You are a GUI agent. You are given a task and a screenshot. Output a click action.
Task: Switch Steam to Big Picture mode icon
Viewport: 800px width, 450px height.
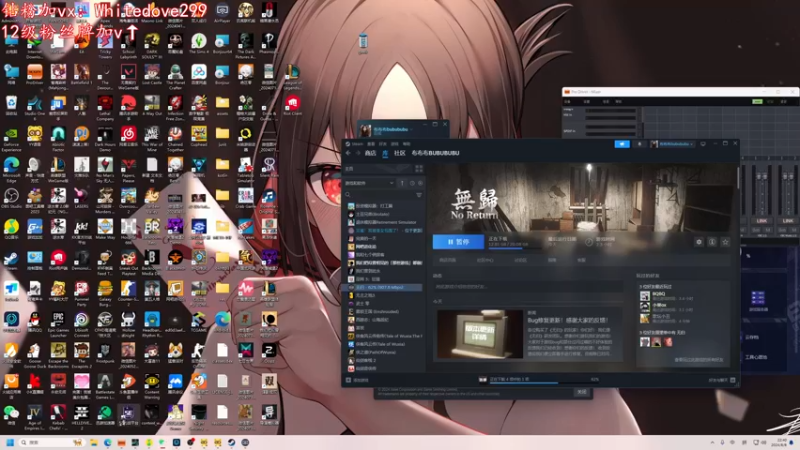[x=704, y=144]
